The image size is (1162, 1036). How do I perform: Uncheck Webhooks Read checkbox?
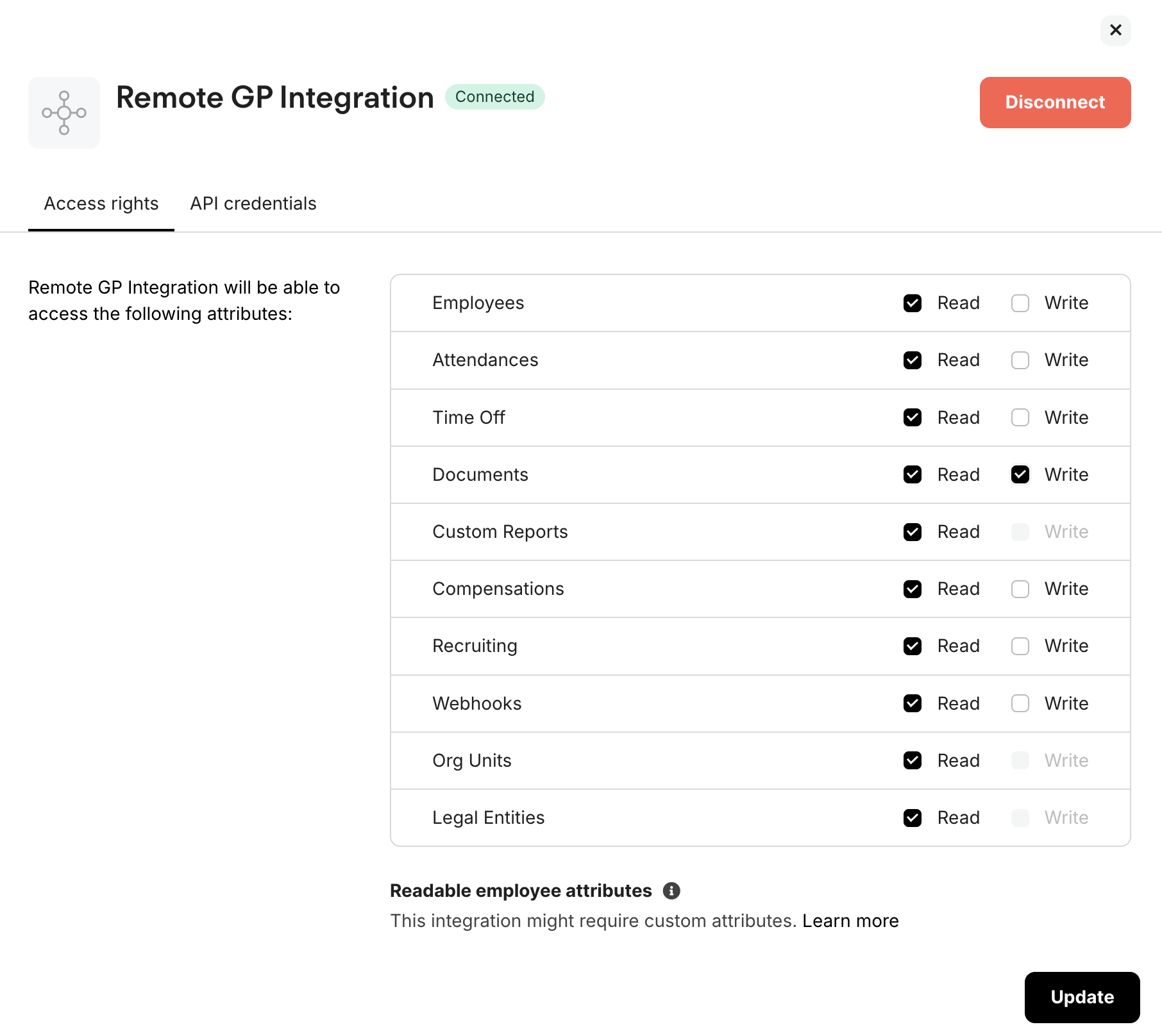tap(913, 703)
